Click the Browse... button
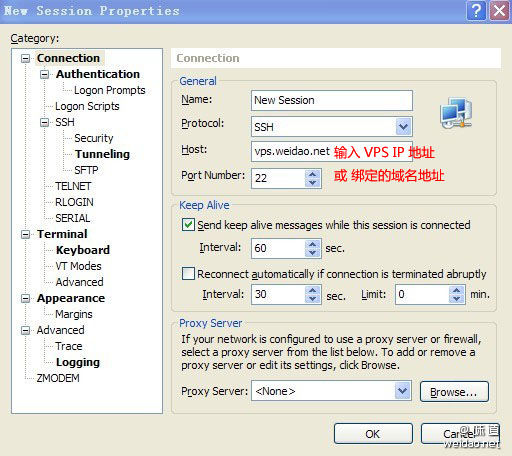 (454, 392)
